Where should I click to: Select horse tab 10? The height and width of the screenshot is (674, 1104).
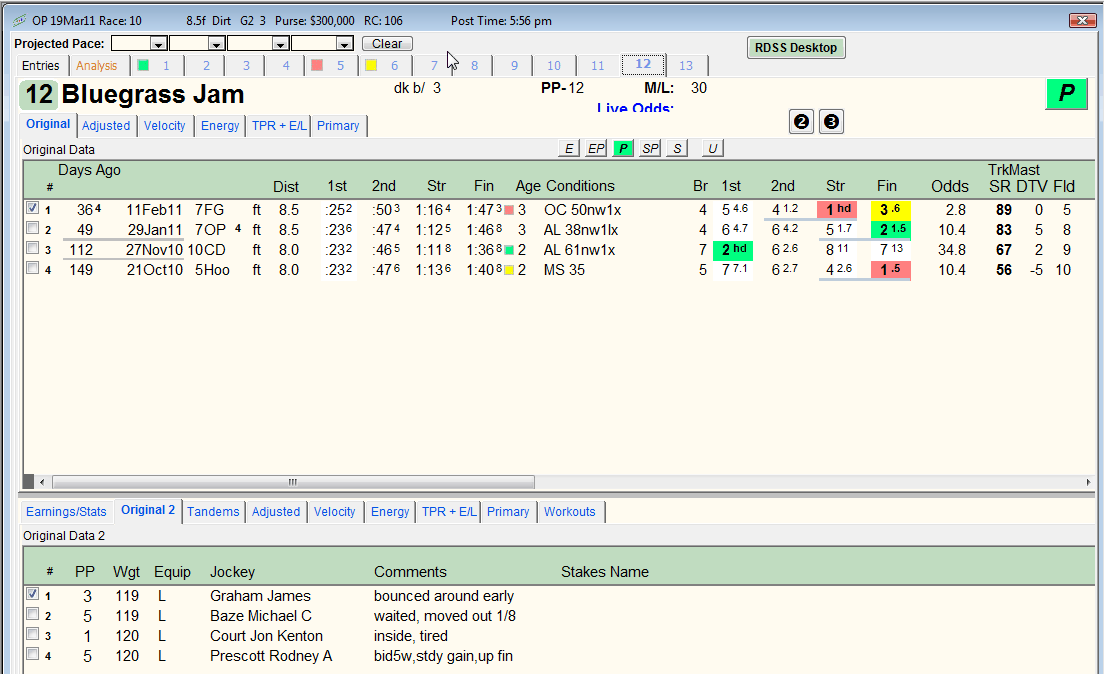click(x=554, y=65)
